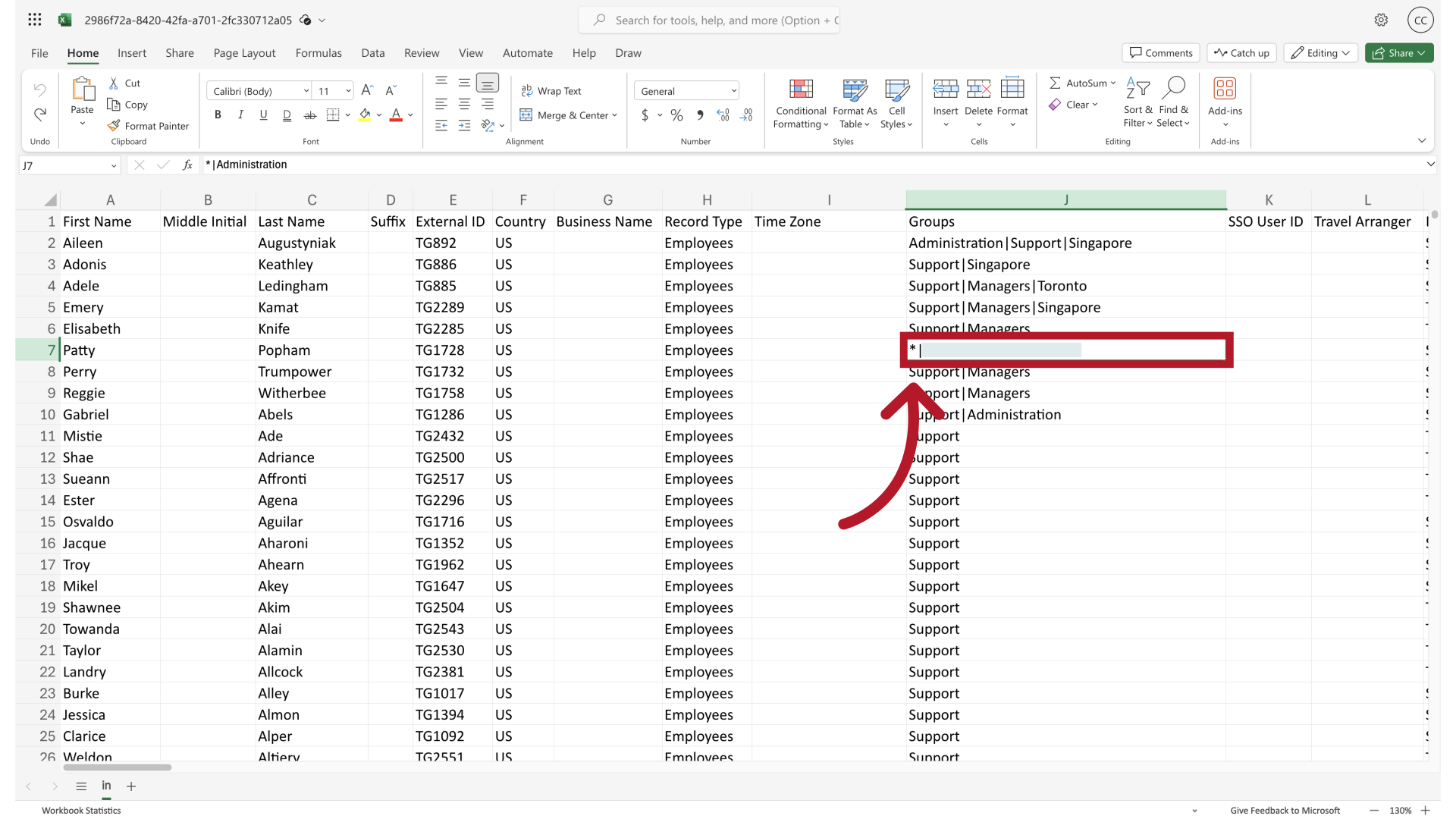Open Conditional Formatting options

click(801, 104)
